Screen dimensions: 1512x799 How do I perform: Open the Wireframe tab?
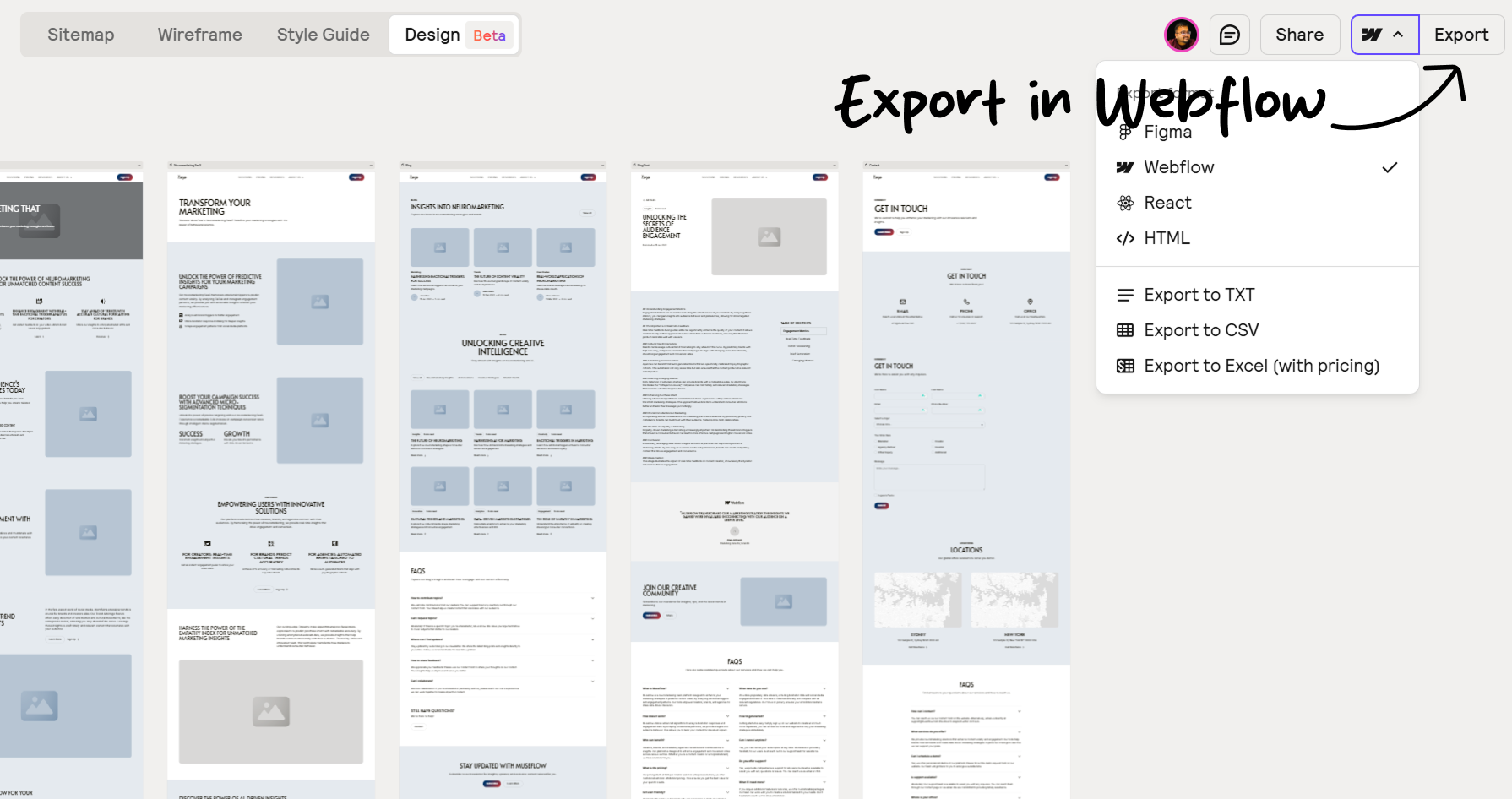200,35
